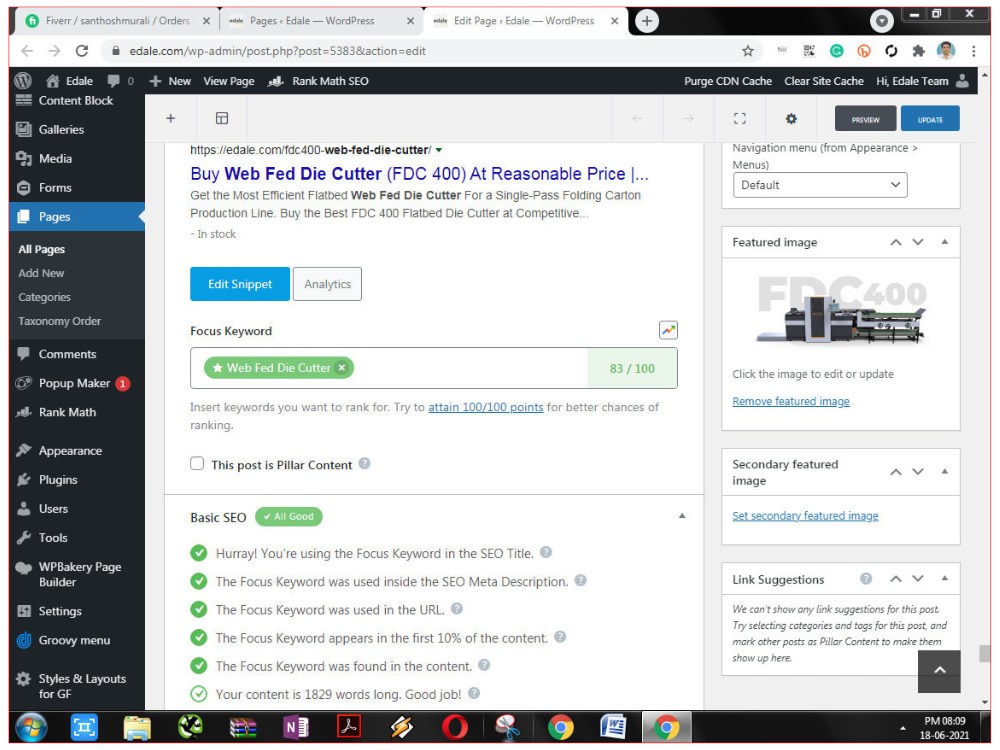The height and width of the screenshot is (750, 1000).
Task: Open Rank Math SEO admin bar menu
Action: tap(318, 81)
